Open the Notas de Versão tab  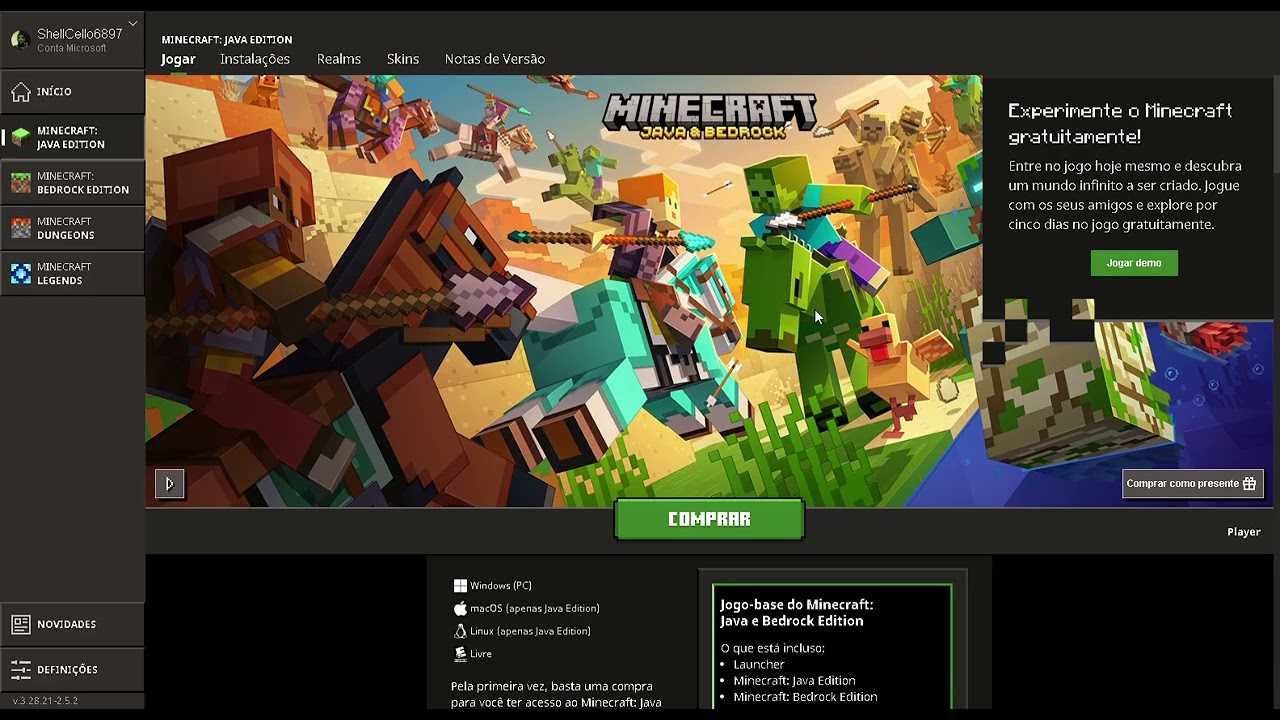point(495,59)
